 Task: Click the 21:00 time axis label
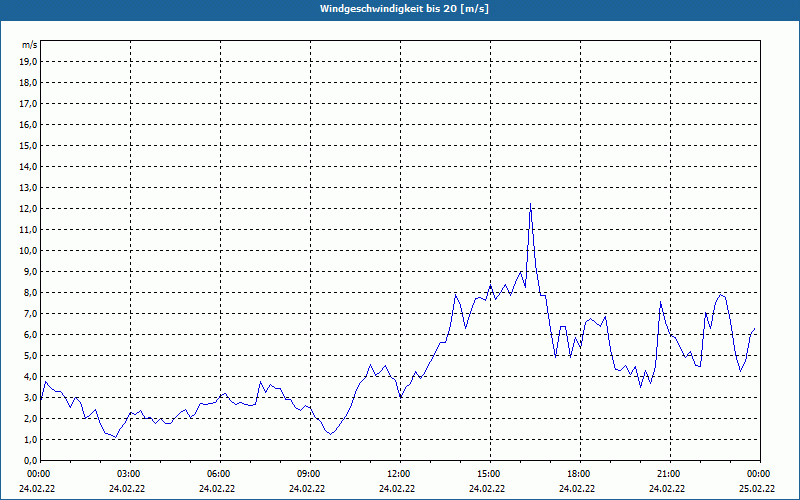tap(670, 474)
